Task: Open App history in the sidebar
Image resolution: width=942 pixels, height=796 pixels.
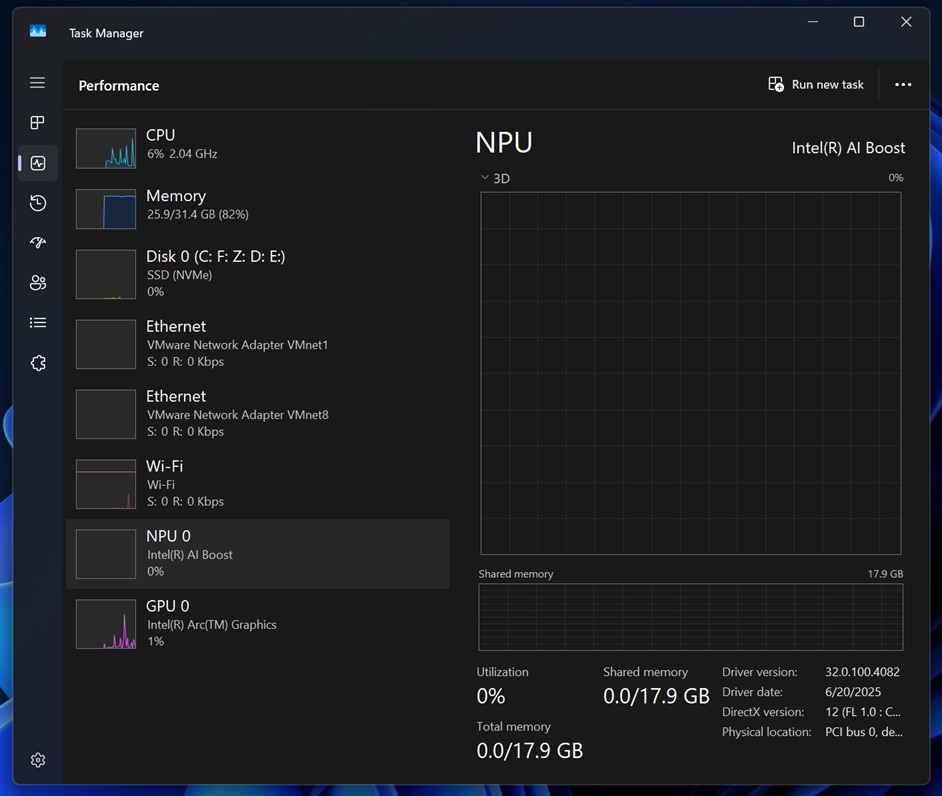Action: 37,202
